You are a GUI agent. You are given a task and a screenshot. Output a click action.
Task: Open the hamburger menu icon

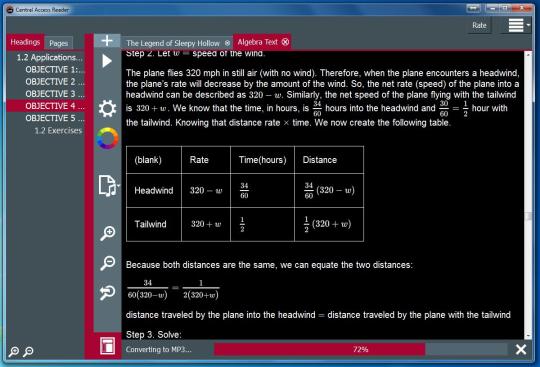pyautogui.click(x=516, y=25)
